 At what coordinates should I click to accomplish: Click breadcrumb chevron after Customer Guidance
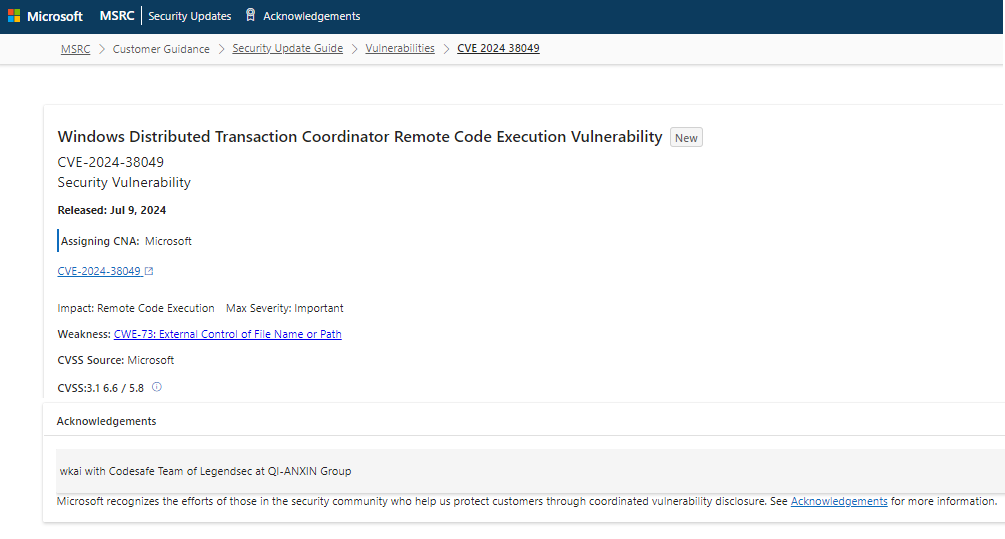click(221, 49)
